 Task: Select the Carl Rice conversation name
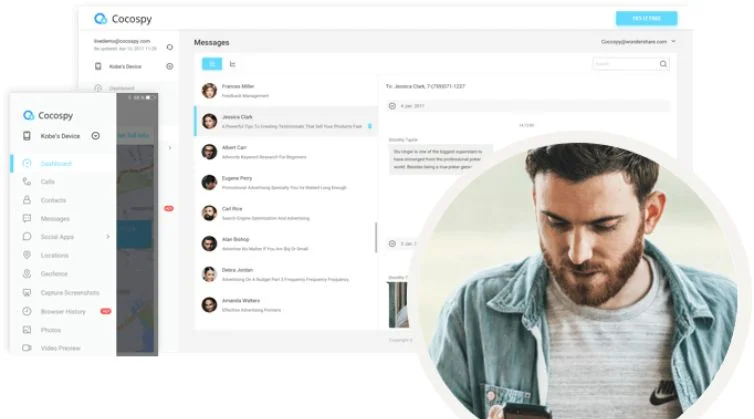coord(232,209)
